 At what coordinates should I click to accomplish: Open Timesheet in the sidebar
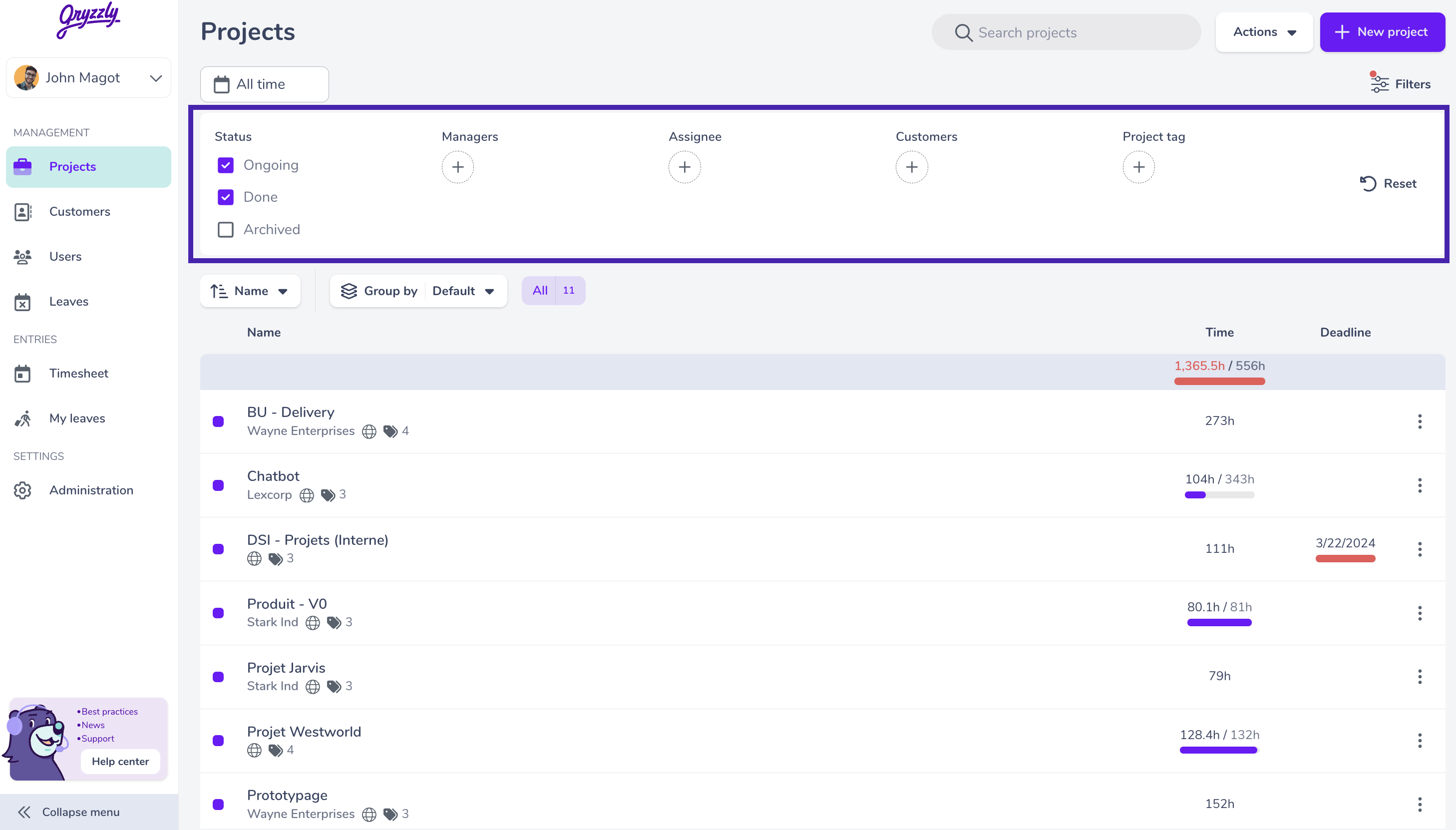point(88,374)
